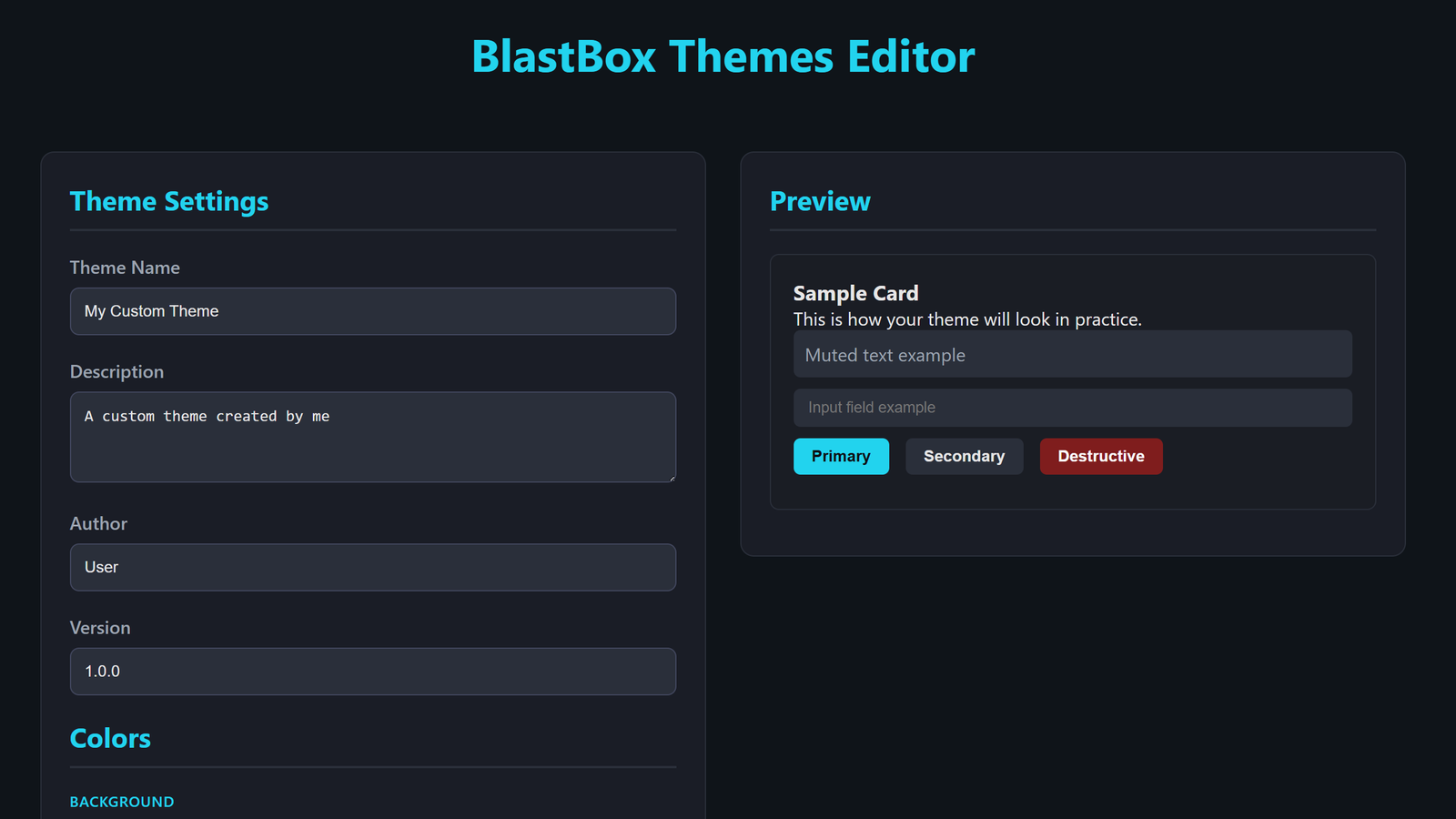Expand the BACKGROUND color section
Screen dimensions: 1456x819
pos(121,802)
